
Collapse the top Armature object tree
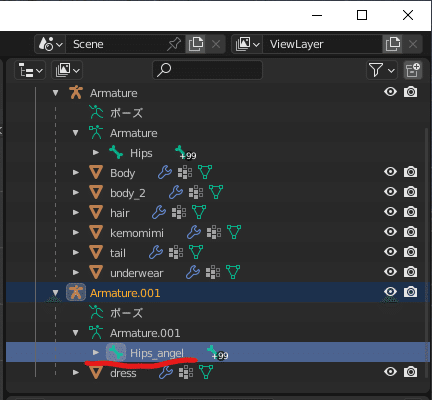55,93
